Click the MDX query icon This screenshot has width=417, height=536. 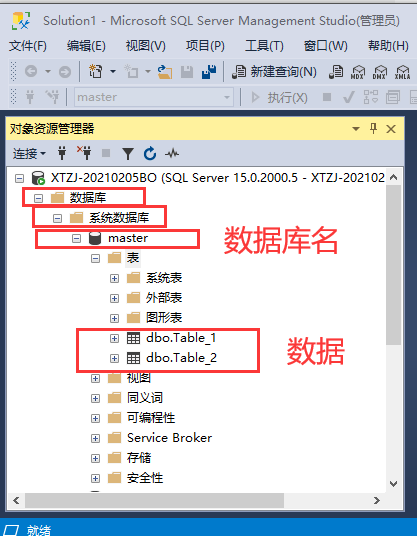[x=358, y=72]
